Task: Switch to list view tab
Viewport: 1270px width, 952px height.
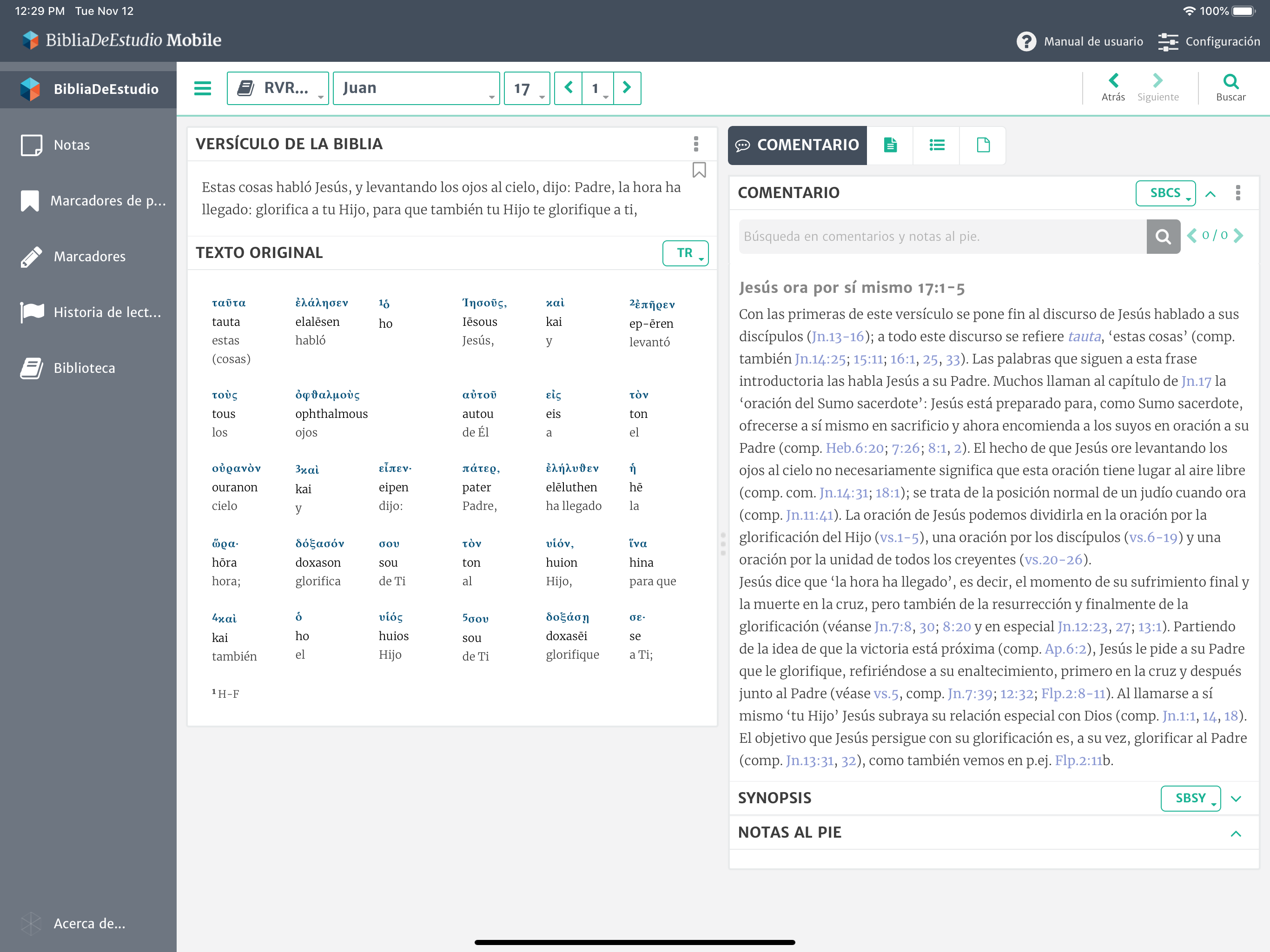Action: [936, 145]
